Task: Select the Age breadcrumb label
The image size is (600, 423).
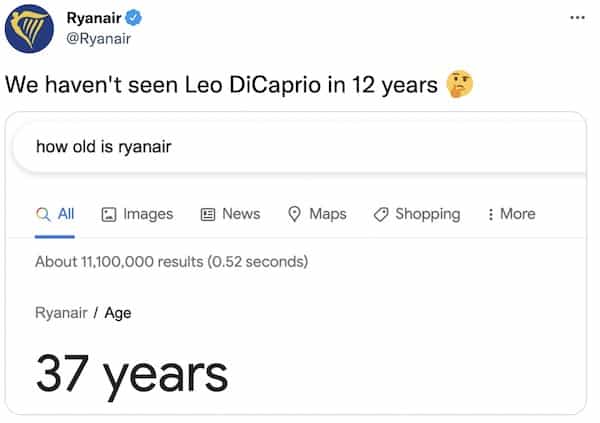Action: coord(118,313)
